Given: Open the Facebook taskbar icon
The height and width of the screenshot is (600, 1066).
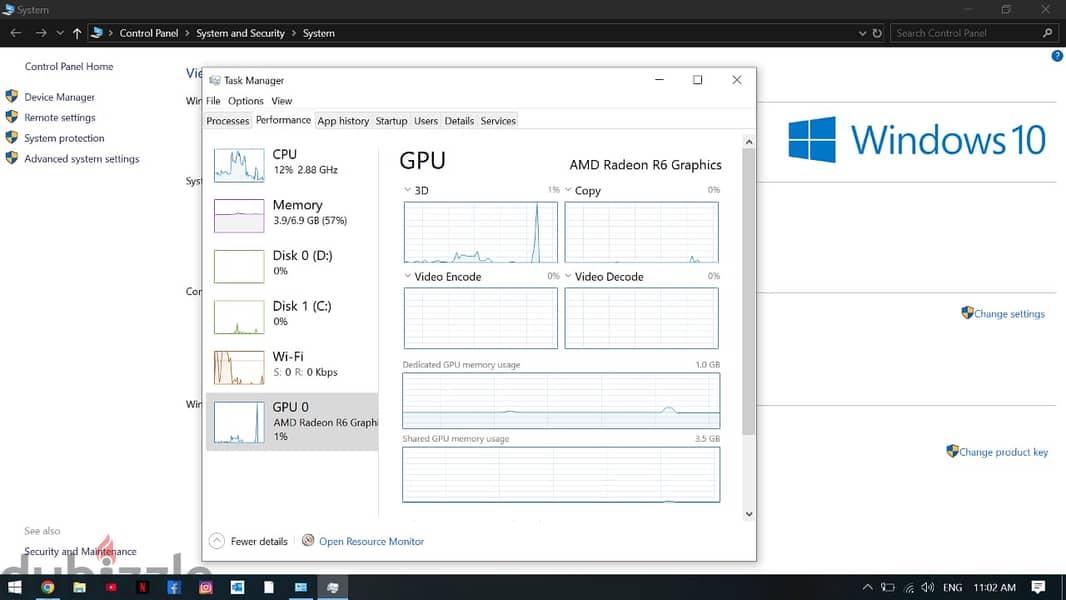Looking at the screenshot, I should coord(174,587).
